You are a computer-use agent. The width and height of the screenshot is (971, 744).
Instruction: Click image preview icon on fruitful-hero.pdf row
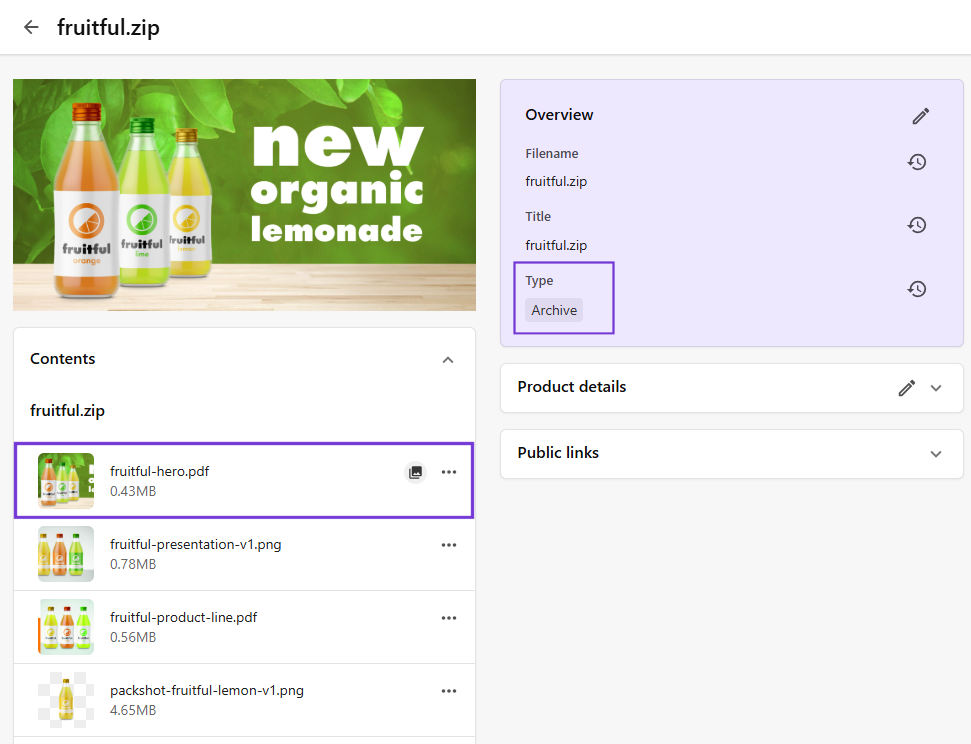tap(416, 472)
